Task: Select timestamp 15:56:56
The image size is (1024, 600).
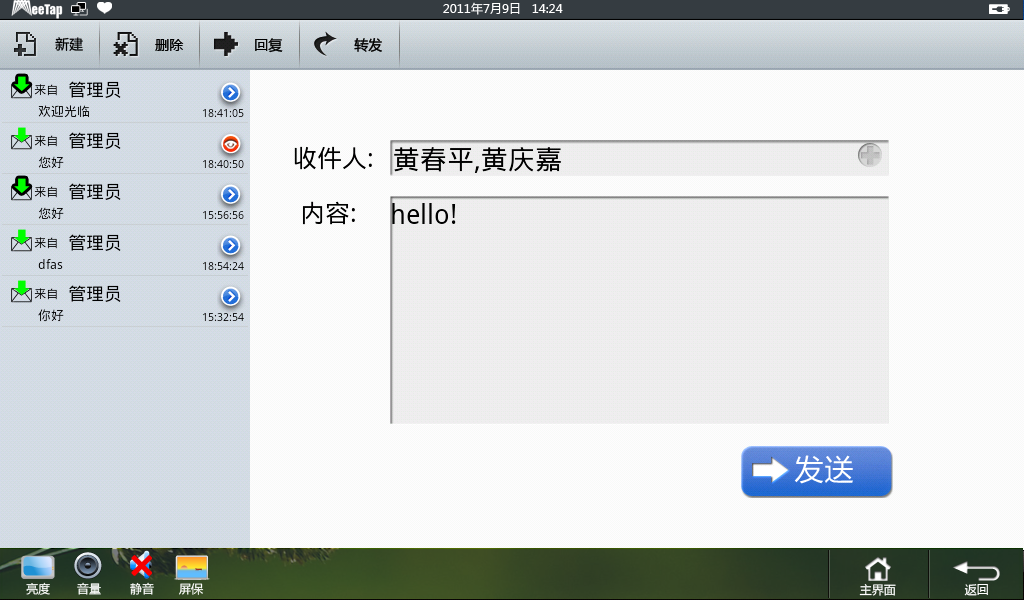Action: click(223, 215)
